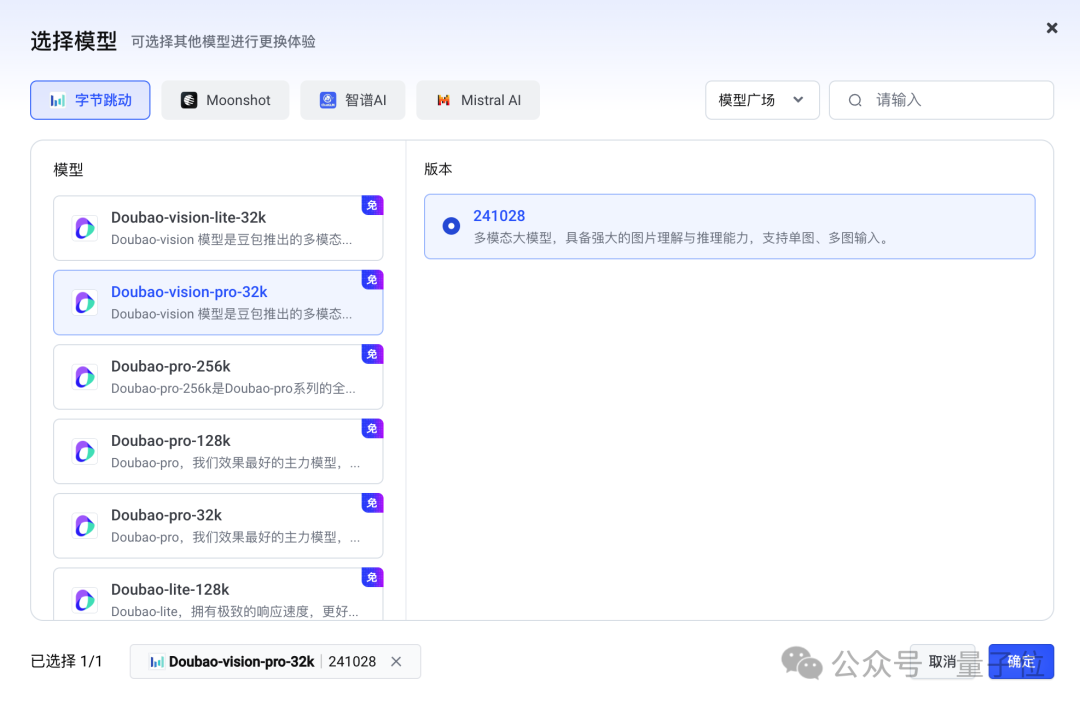The width and height of the screenshot is (1080, 708).
Task: Click the search magnifier icon
Action: pyautogui.click(x=855, y=101)
